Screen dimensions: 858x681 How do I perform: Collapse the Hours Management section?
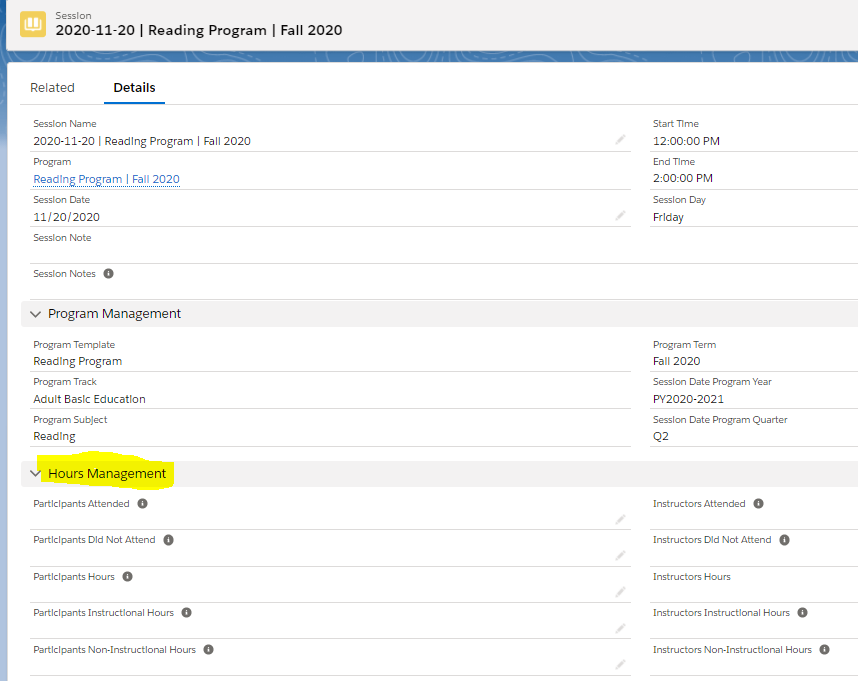[x=36, y=474]
